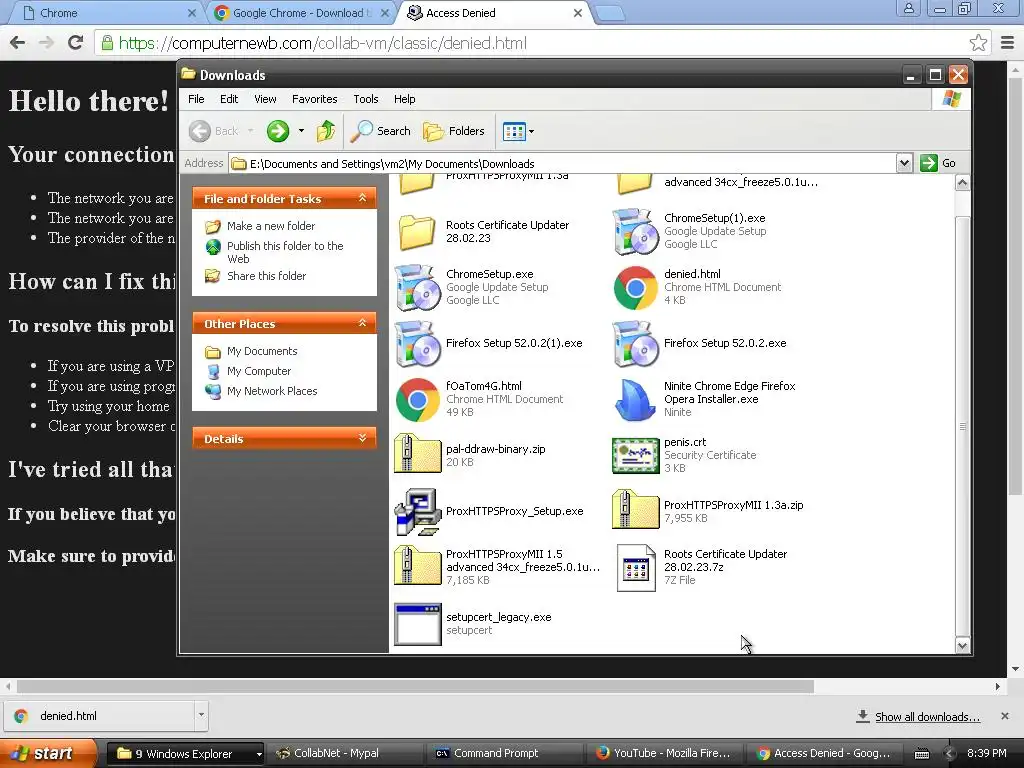The image size is (1024, 768).
Task: Select Roots Certificate Updater 28.02.23.7z file icon
Action: (x=636, y=568)
